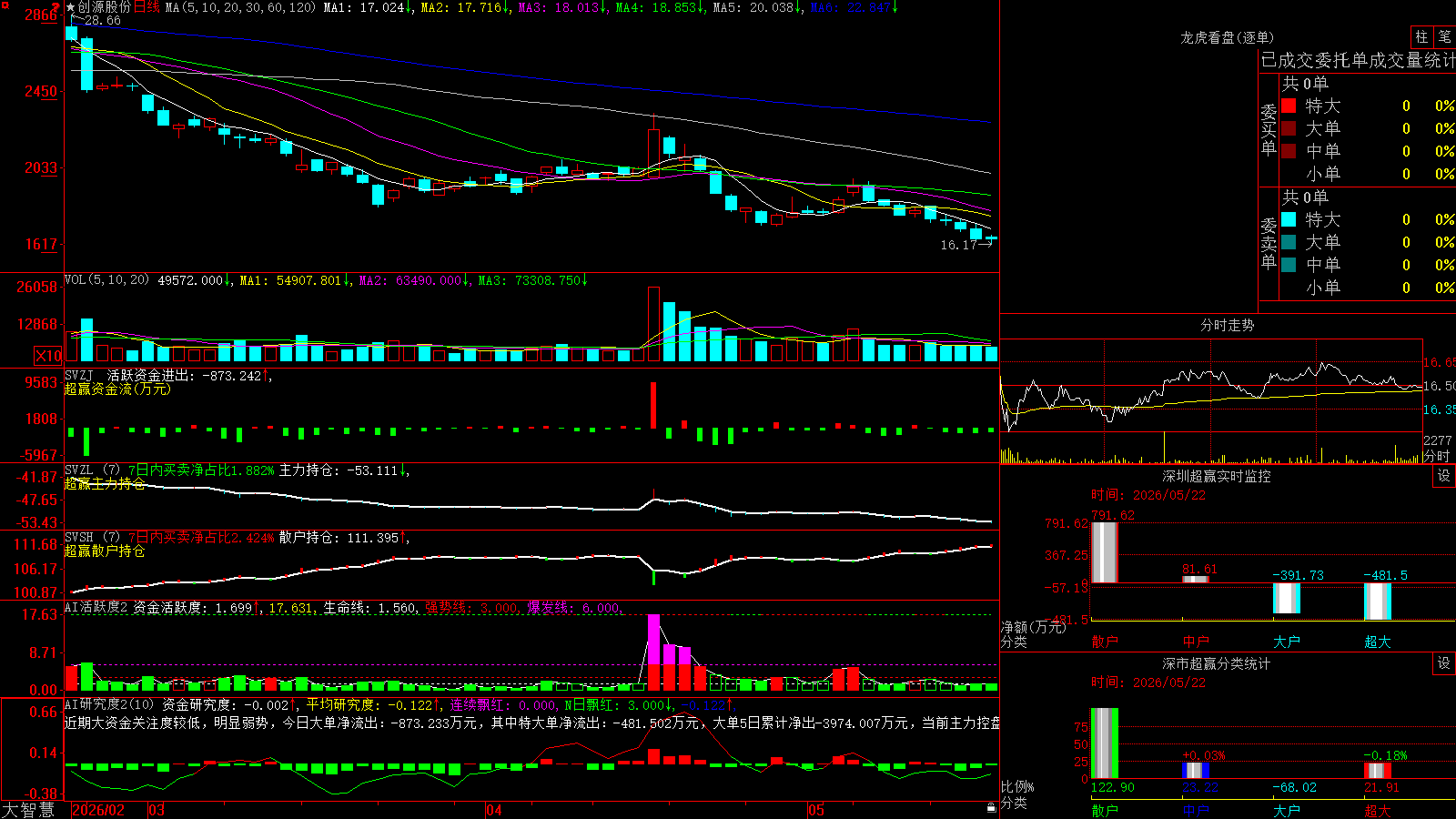Select 中户 category in 深圳超赢实时监控

tap(1196, 642)
